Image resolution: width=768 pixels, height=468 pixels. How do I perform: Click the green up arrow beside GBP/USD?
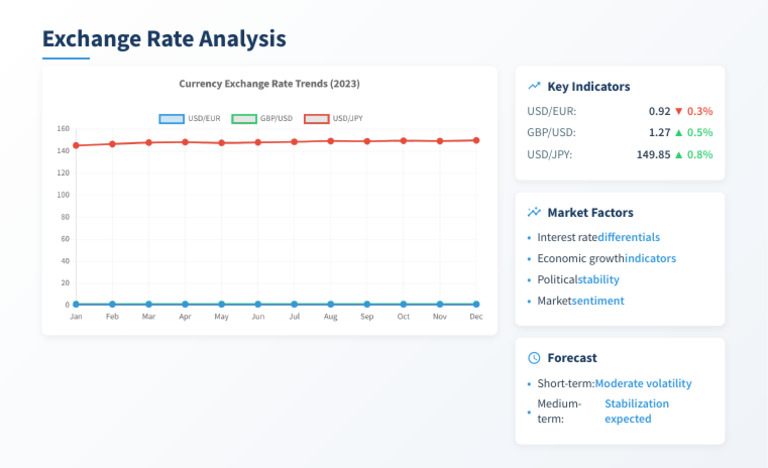coord(678,132)
